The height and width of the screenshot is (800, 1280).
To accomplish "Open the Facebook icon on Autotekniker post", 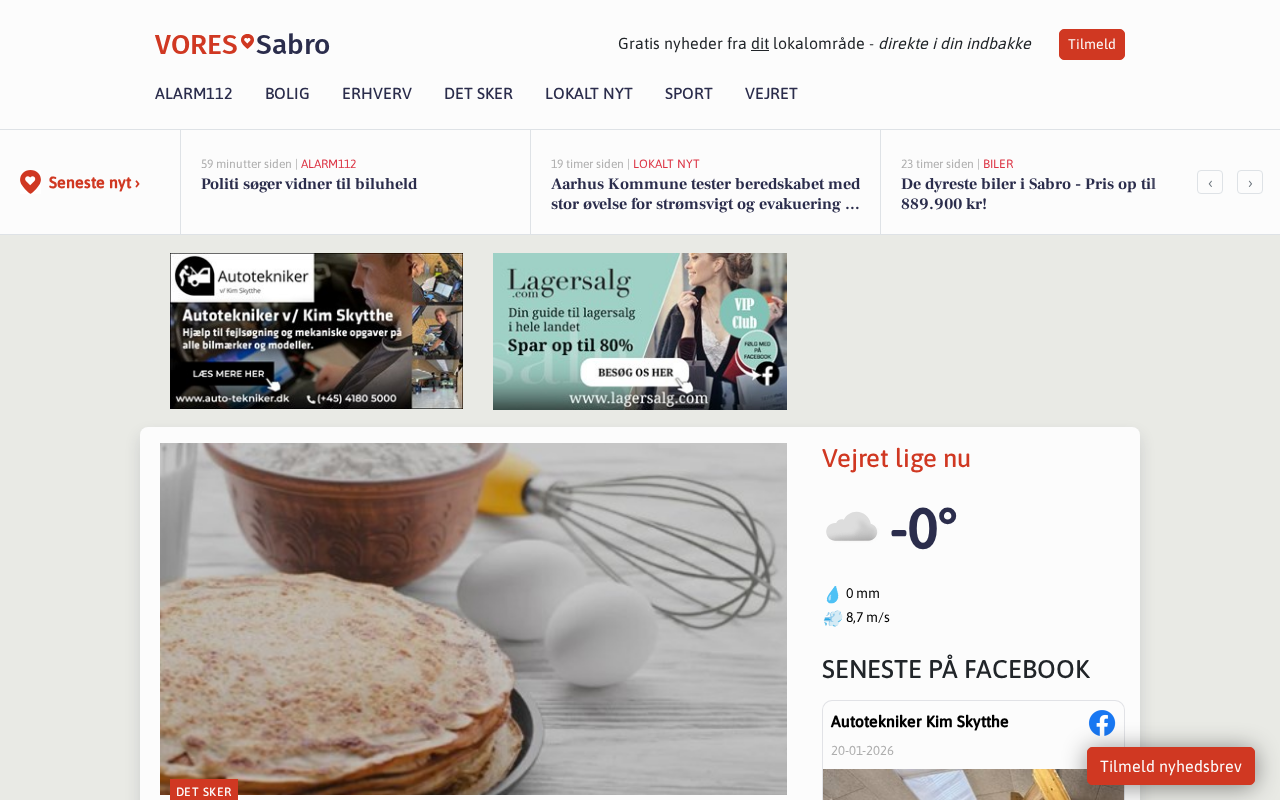I will pyautogui.click(x=1102, y=723).
